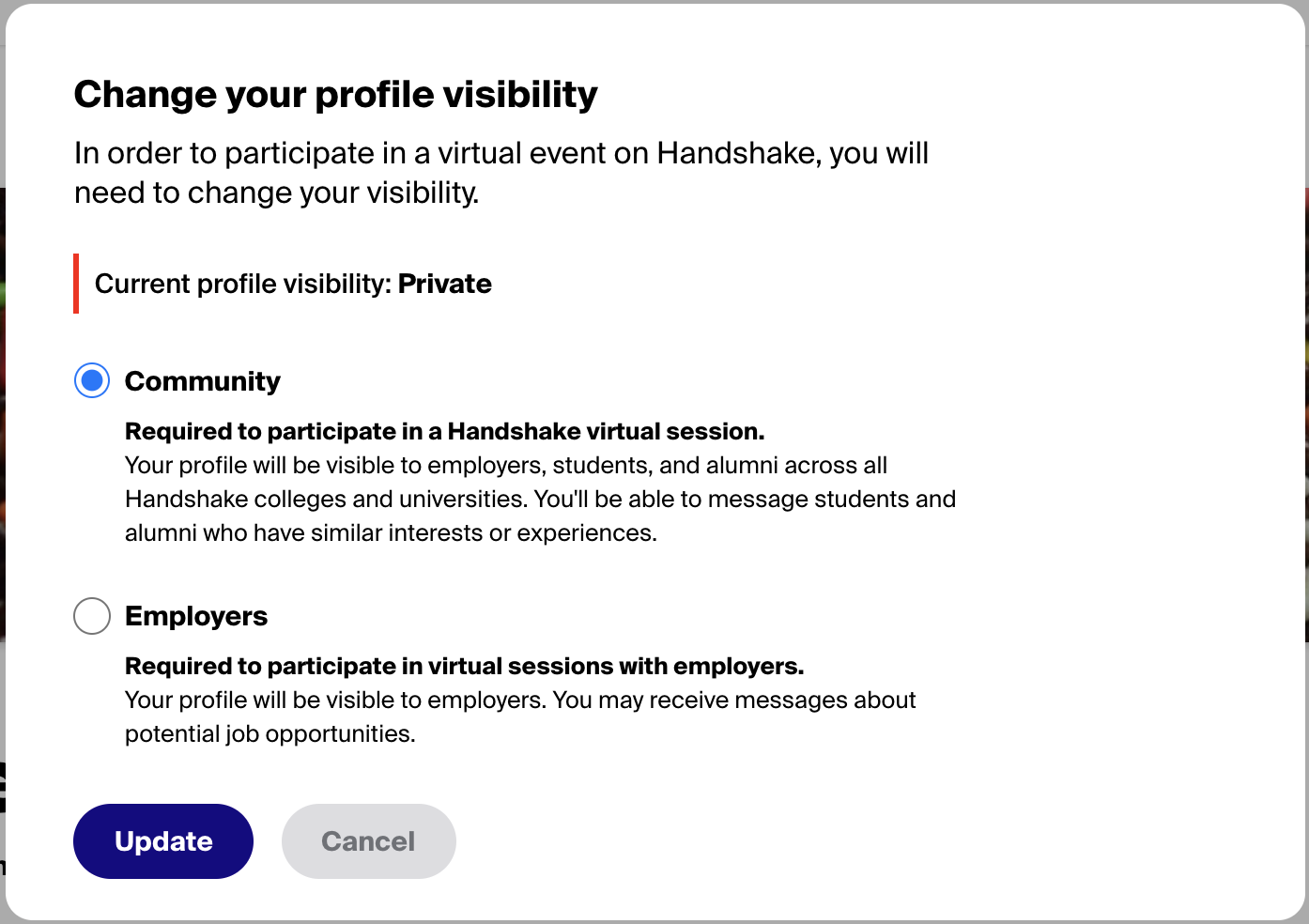The height and width of the screenshot is (924, 1309).
Task: Click the Community option label
Action: click(x=202, y=381)
